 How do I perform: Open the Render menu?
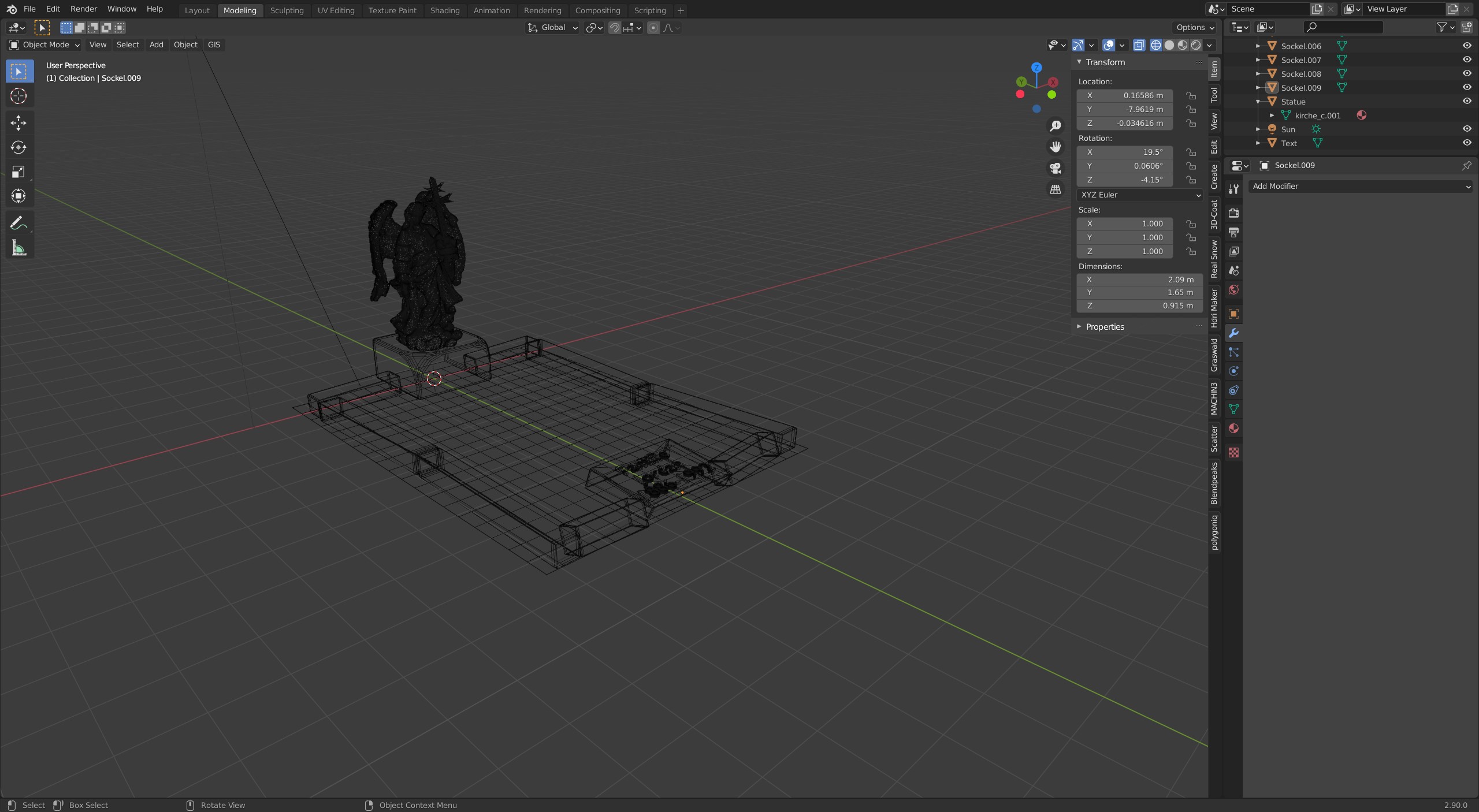click(83, 9)
